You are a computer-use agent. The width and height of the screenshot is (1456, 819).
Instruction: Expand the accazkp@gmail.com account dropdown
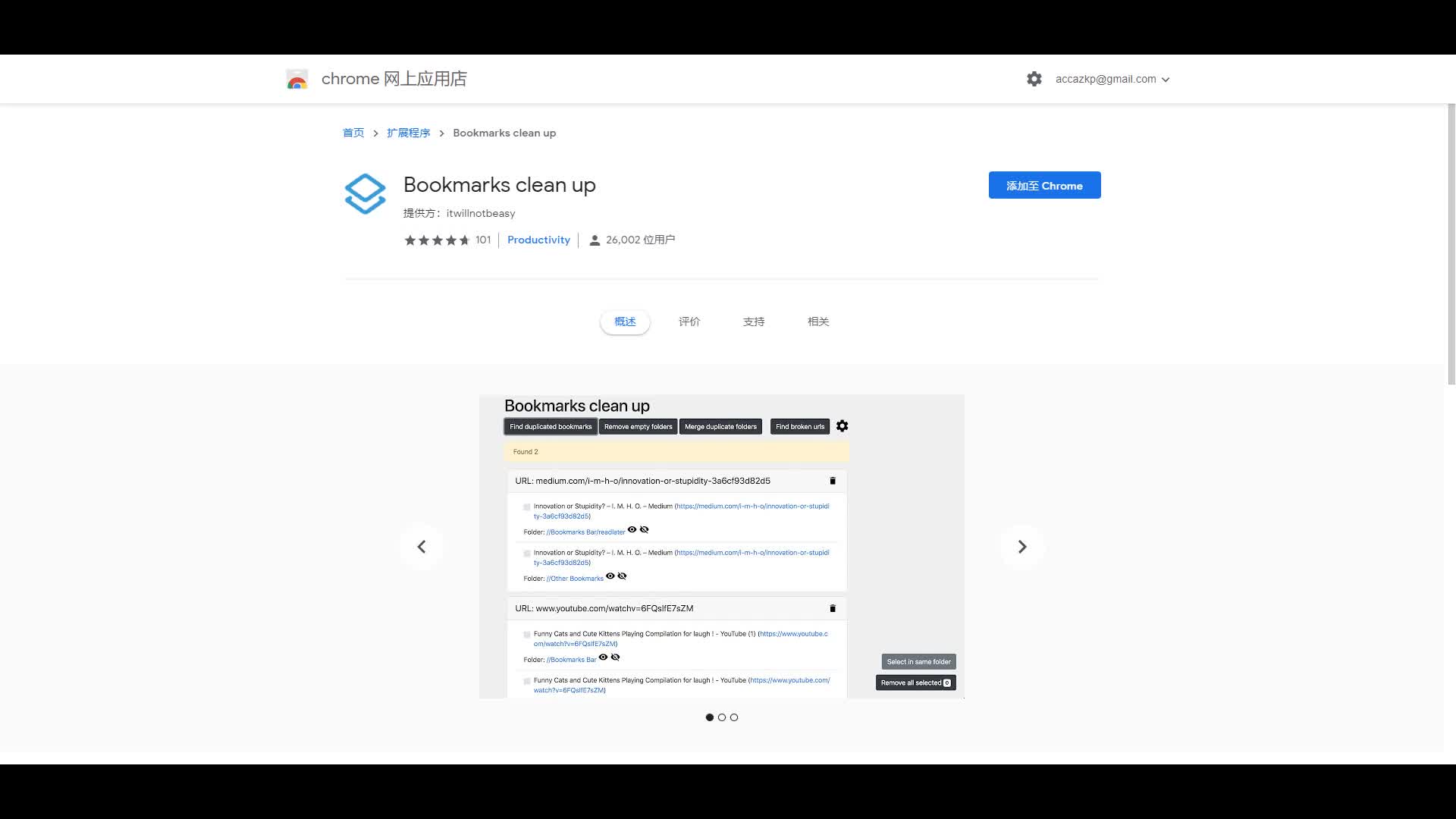click(x=1112, y=79)
